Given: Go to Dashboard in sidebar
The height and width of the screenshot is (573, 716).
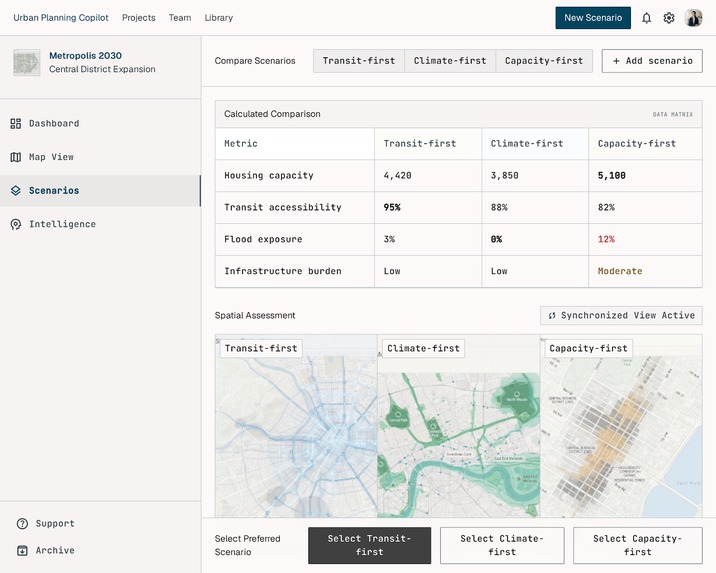Looking at the screenshot, I should click(x=100, y=123).
